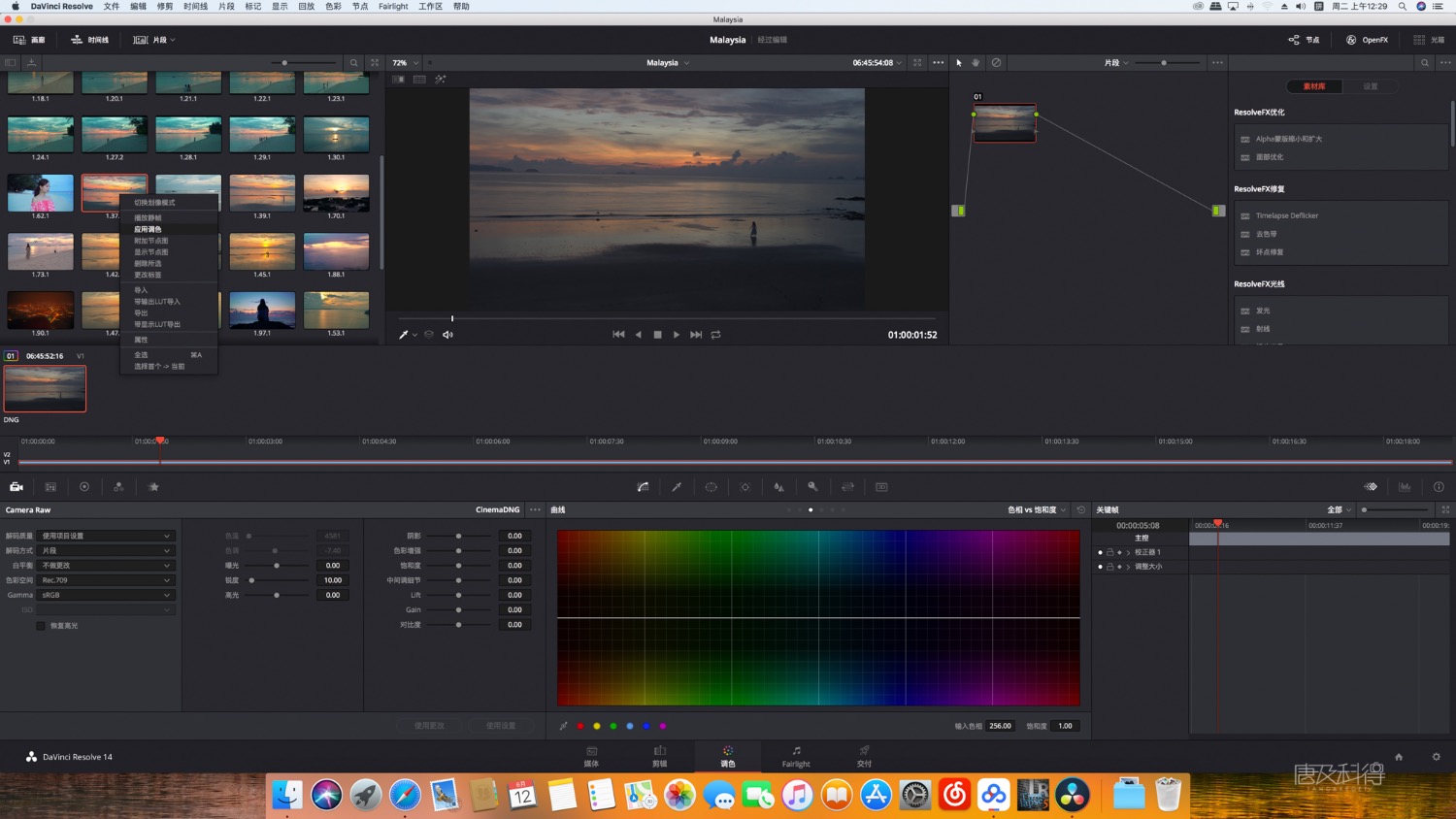Image resolution: width=1456 pixels, height=819 pixels.
Task: Select the Key palette icon
Action: (812, 487)
